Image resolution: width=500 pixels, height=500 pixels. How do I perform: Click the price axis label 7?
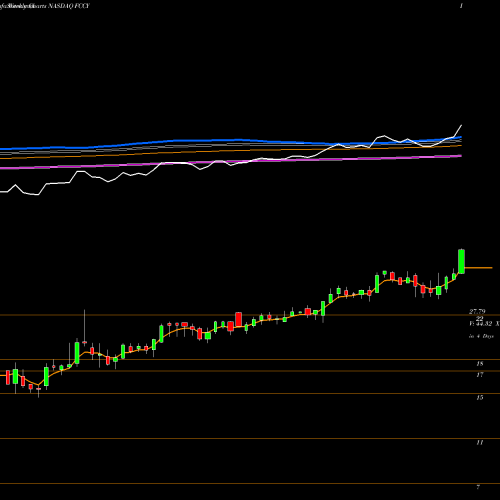point(478,487)
